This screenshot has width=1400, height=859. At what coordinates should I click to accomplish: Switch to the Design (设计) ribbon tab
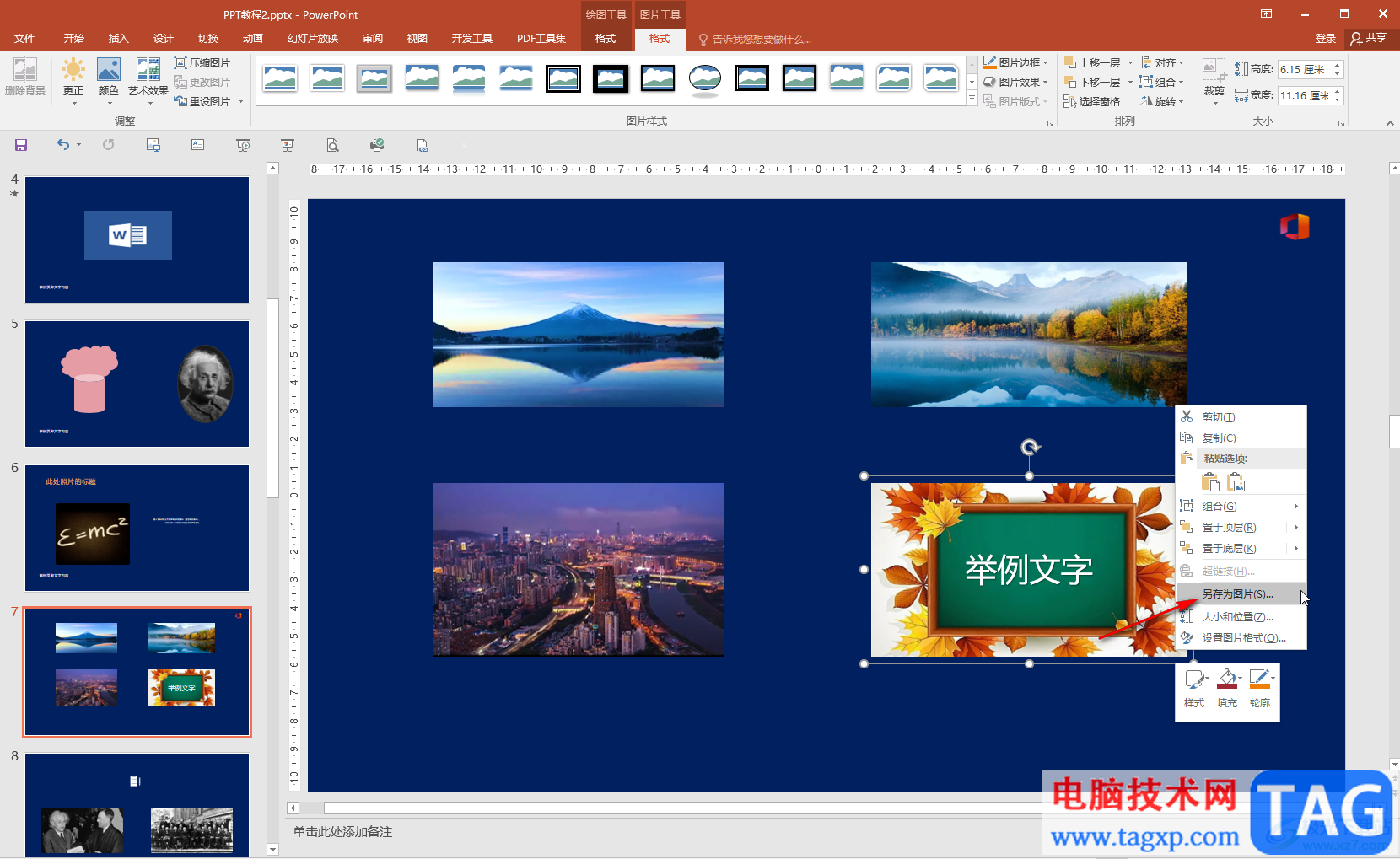tap(163, 39)
